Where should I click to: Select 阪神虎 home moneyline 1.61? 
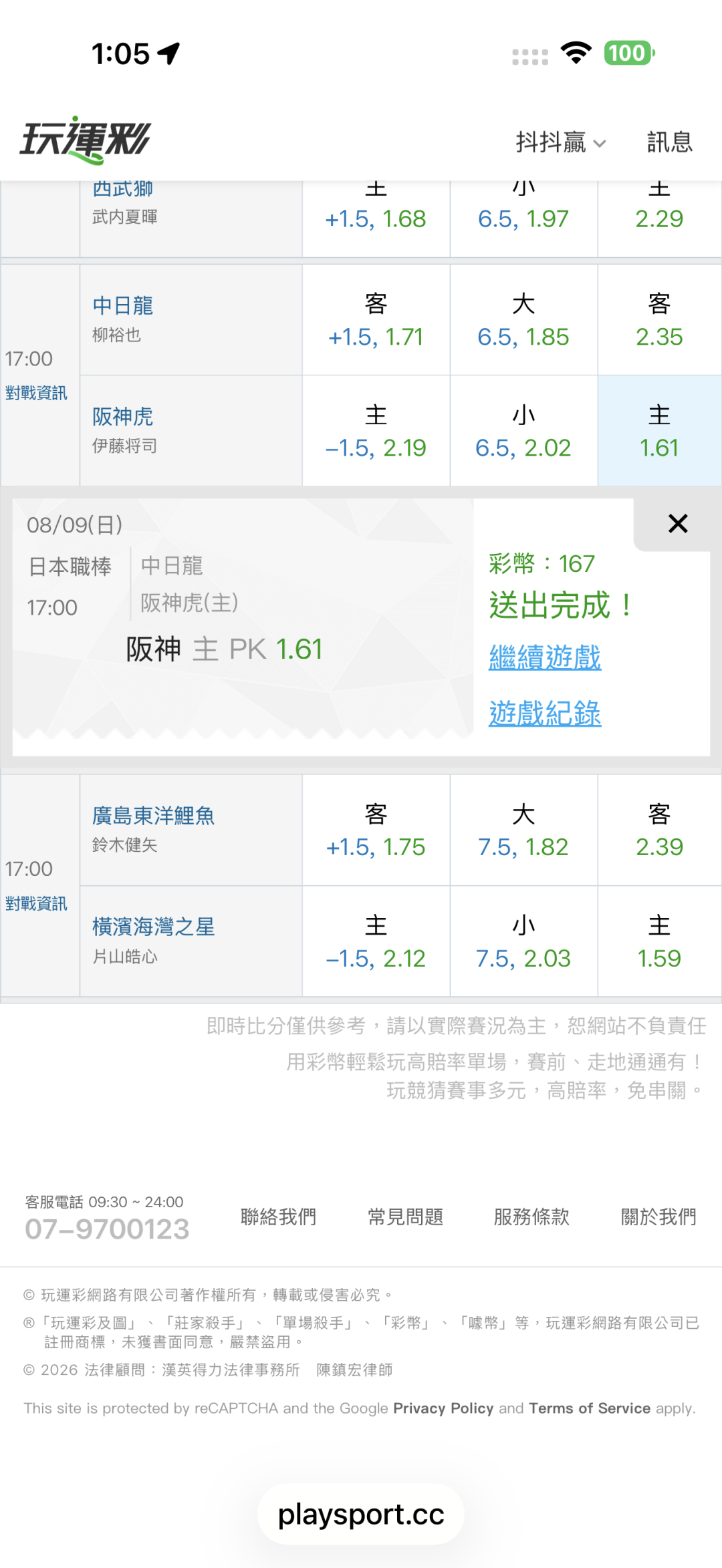point(659,431)
